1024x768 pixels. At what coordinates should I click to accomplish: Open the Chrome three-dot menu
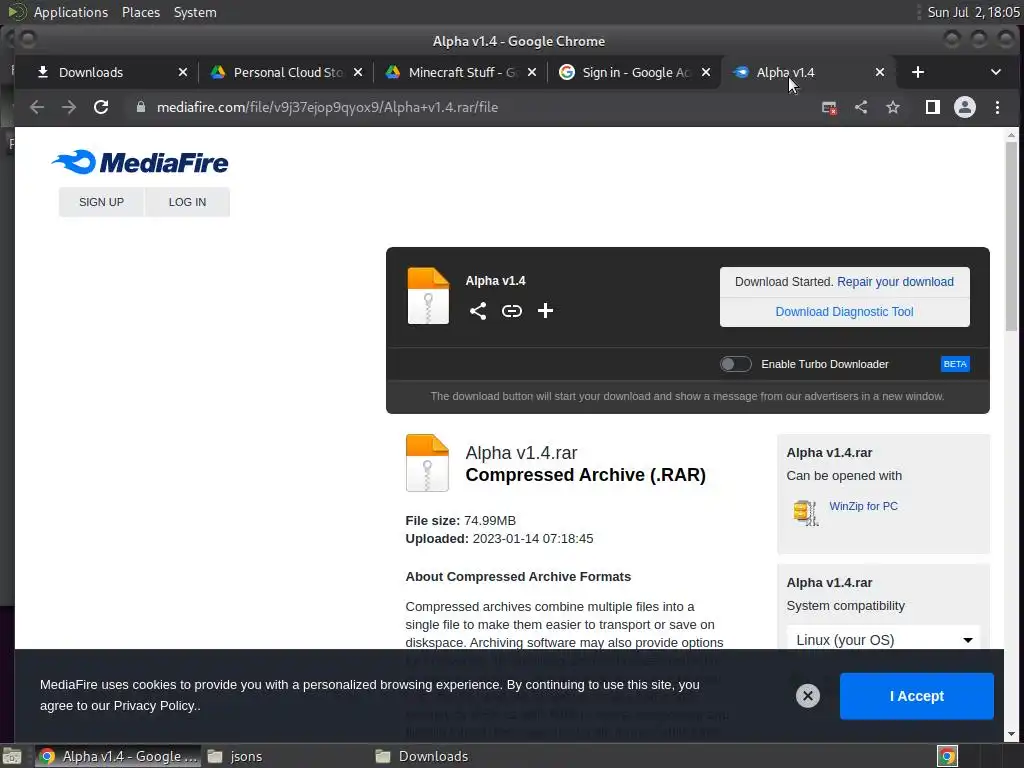[997, 107]
